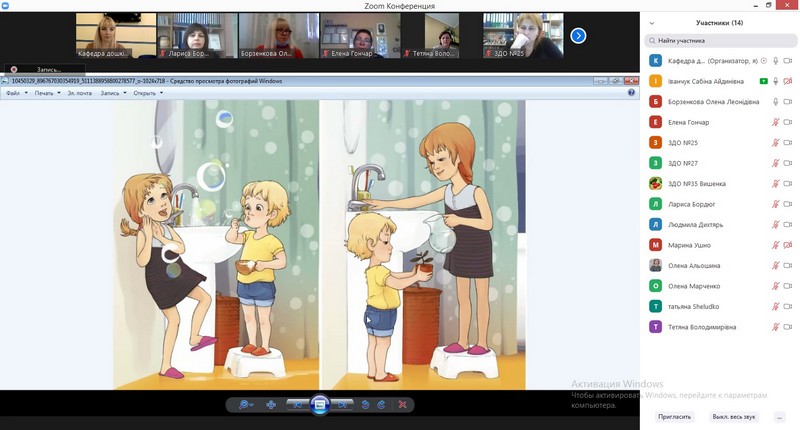Select ЗДО №25 video thumbnail

click(523, 35)
